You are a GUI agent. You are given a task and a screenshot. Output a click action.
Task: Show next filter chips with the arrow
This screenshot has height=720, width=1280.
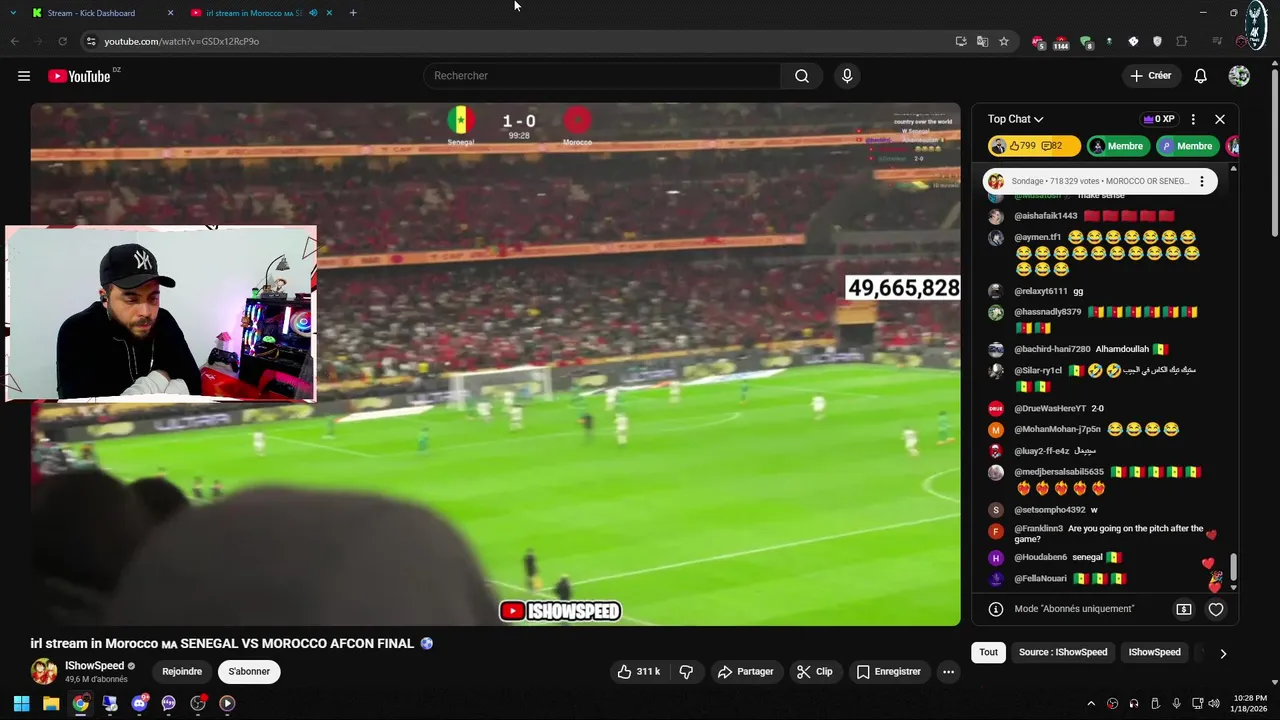point(1223,653)
